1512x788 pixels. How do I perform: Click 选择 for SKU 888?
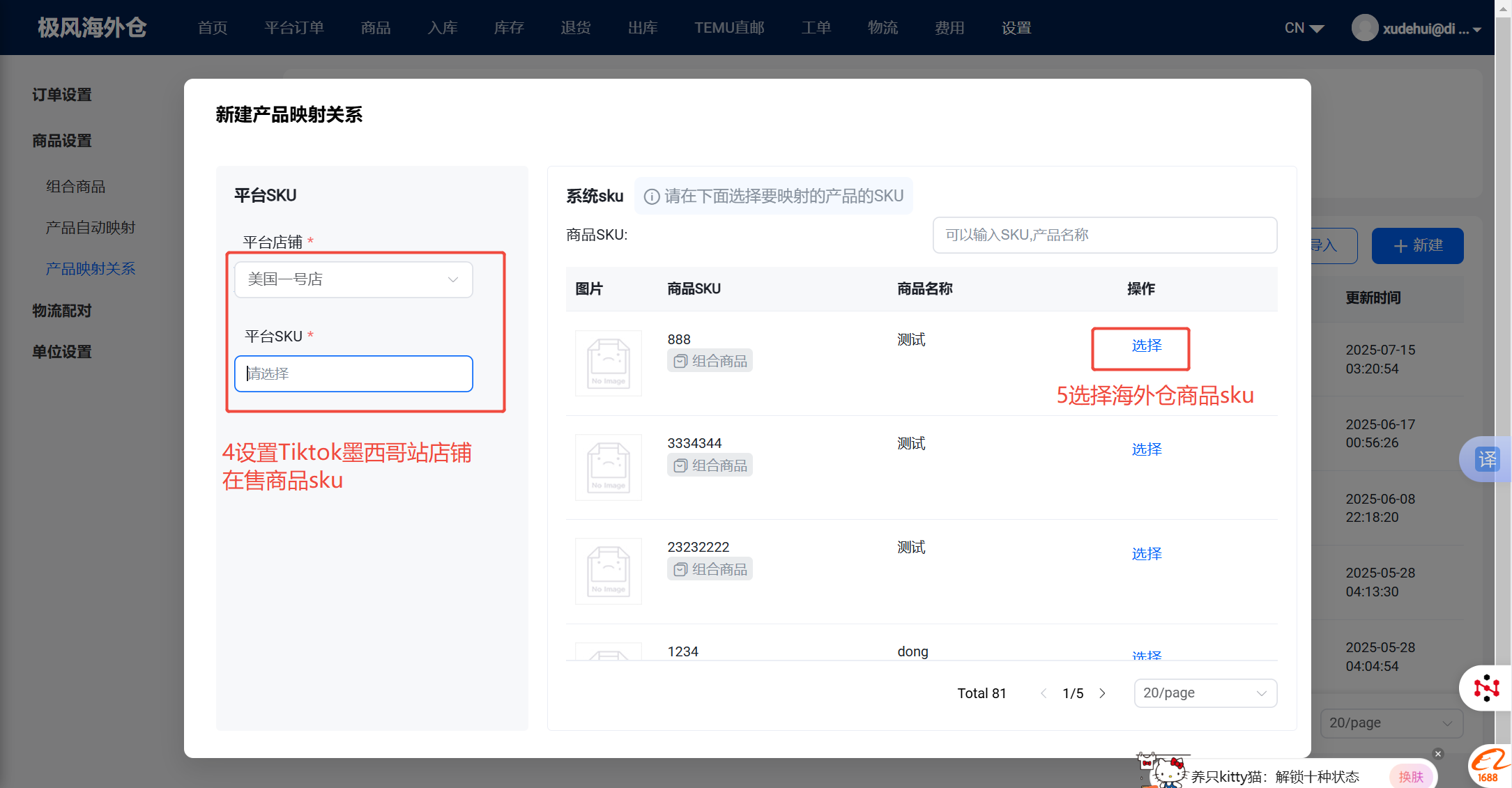click(x=1147, y=346)
